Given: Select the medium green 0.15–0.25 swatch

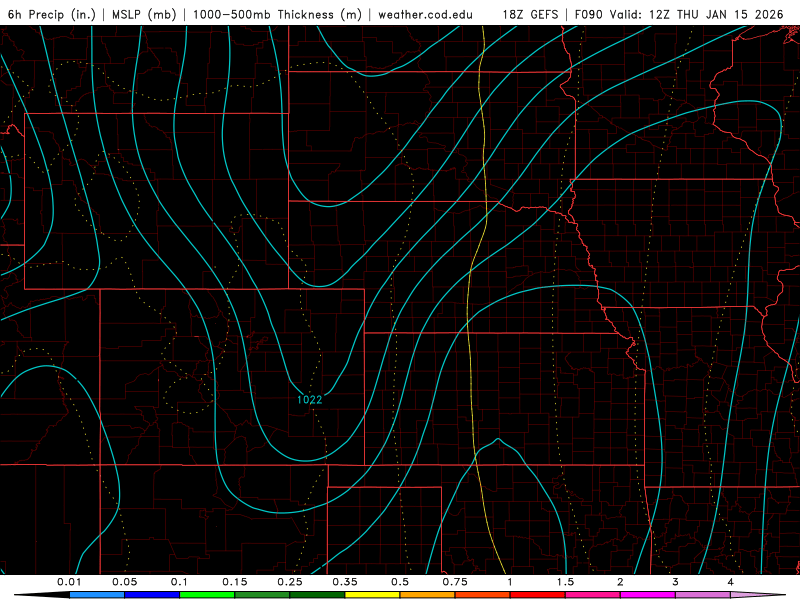Looking at the screenshot, I should pos(262,595).
